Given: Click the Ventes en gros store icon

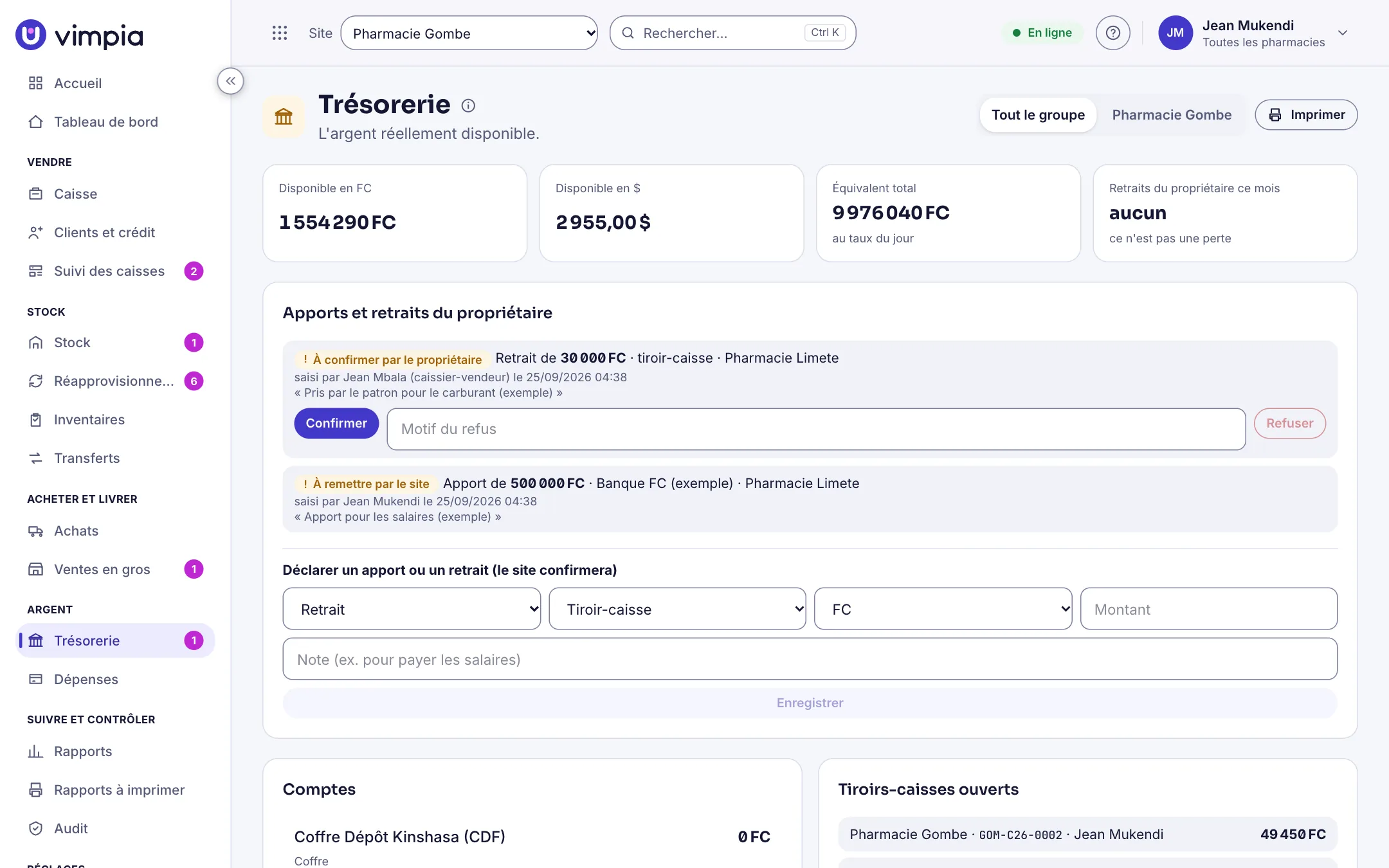Looking at the screenshot, I should [35, 569].
